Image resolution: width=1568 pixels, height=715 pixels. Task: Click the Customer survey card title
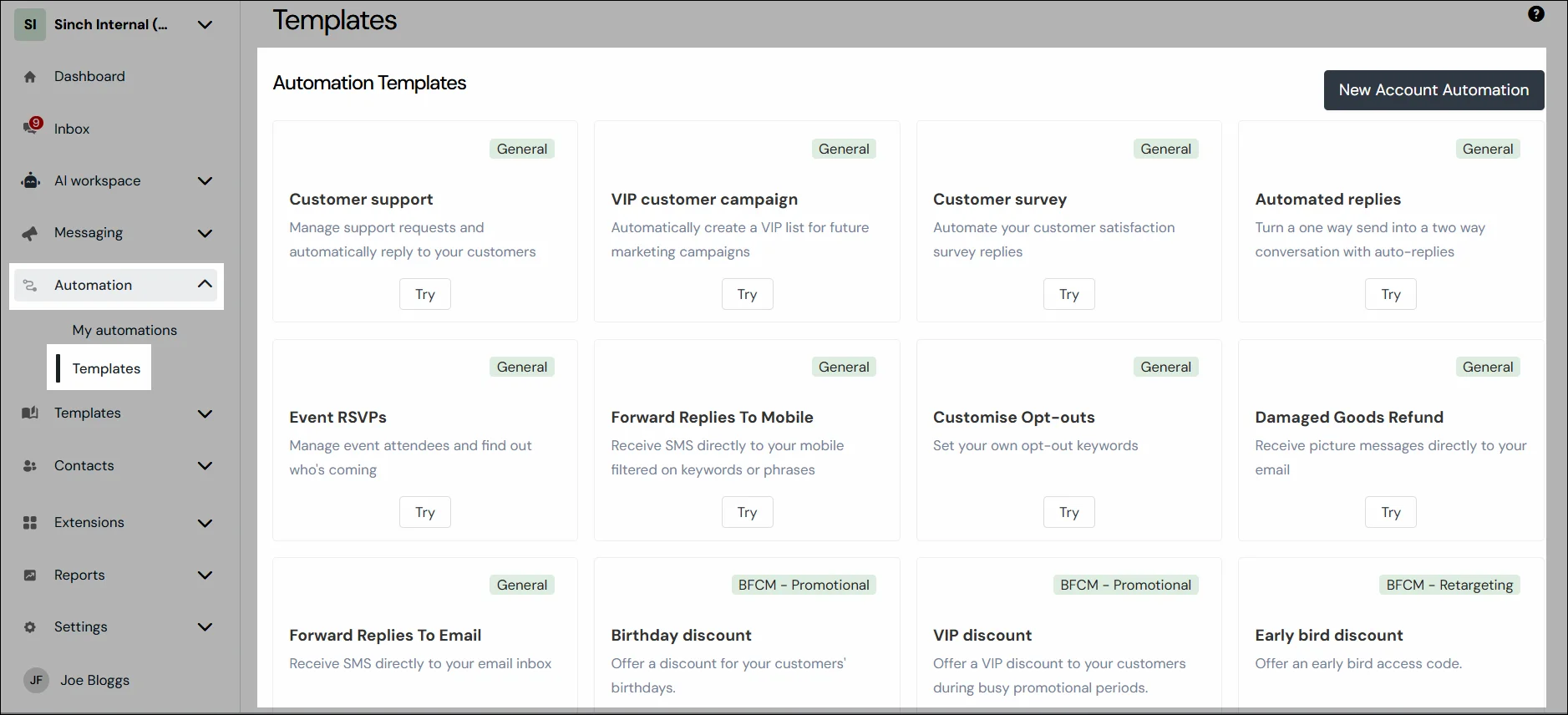coord(1000,200)
